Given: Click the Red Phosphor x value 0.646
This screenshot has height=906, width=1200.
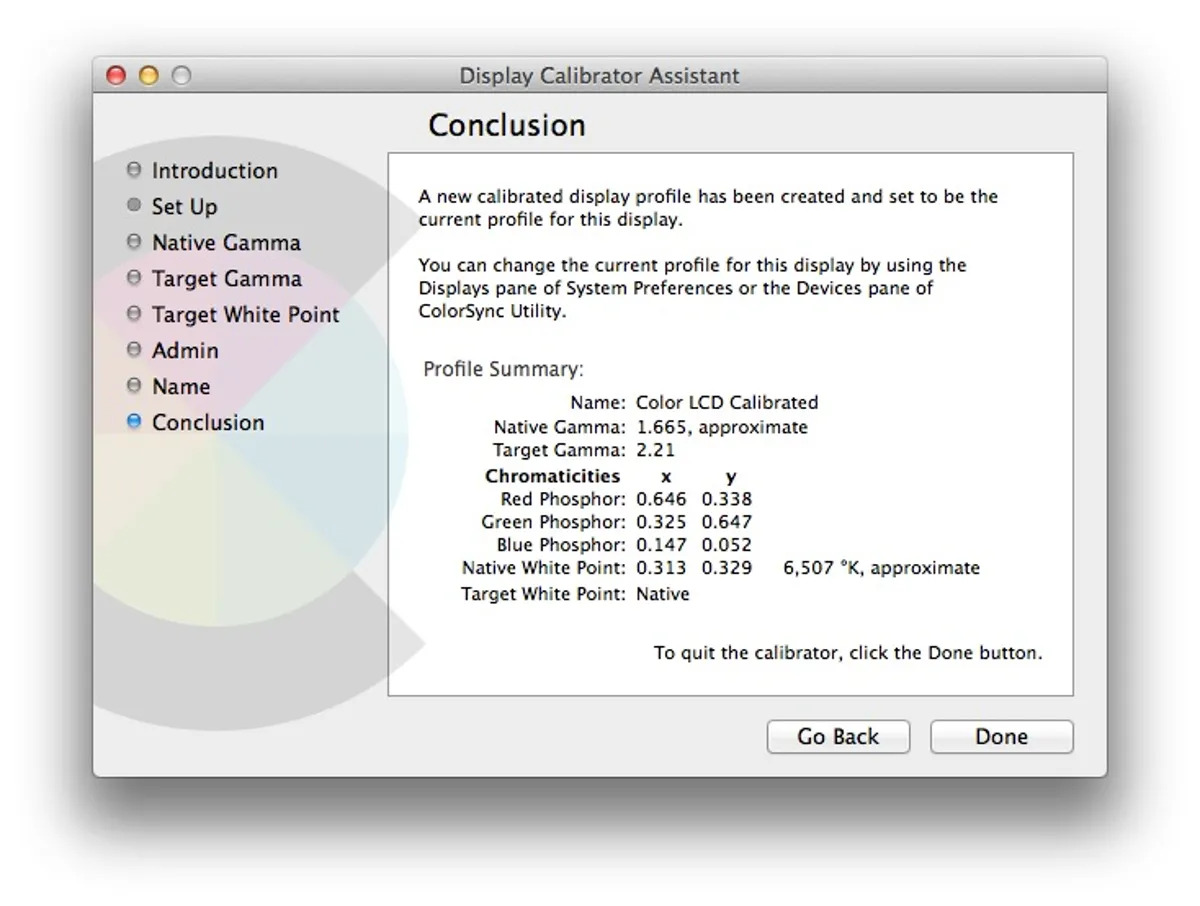Looking at the screenshot, I should pos(662,499).
